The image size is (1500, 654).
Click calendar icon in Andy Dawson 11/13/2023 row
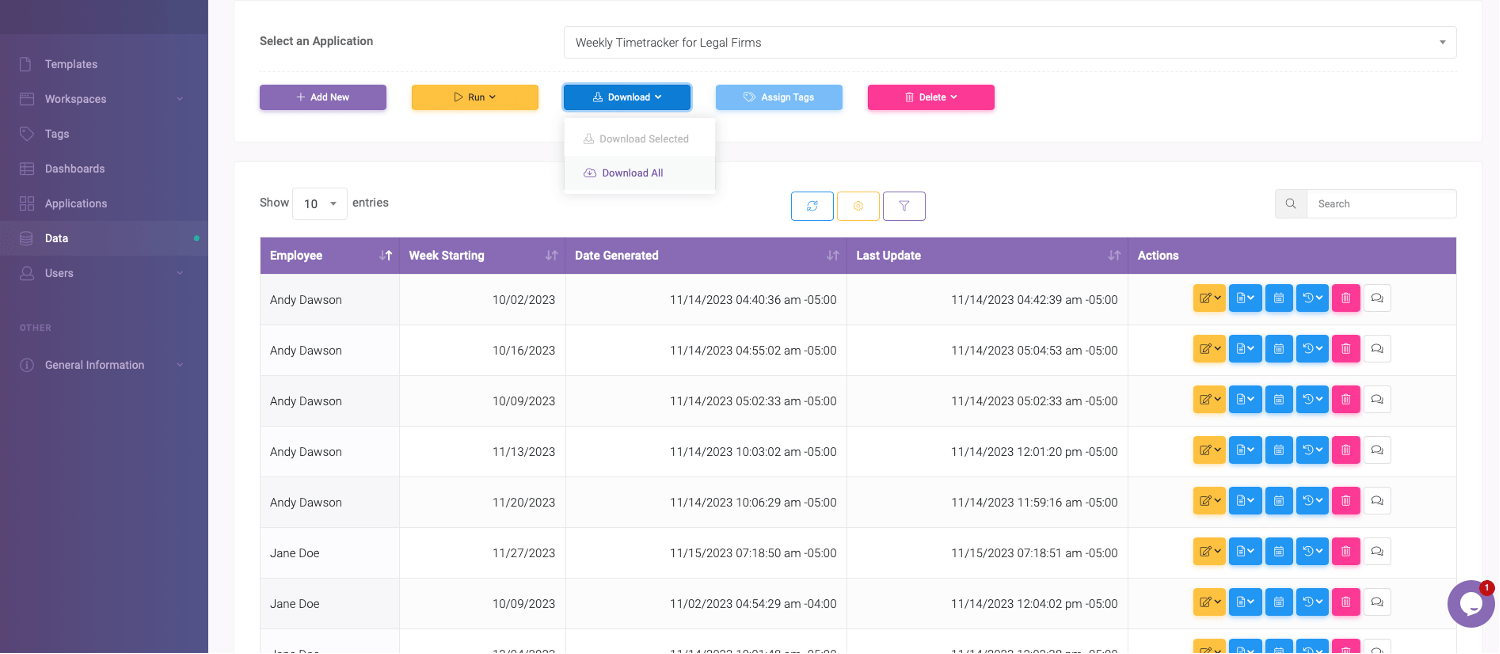tap(1279, 450)
